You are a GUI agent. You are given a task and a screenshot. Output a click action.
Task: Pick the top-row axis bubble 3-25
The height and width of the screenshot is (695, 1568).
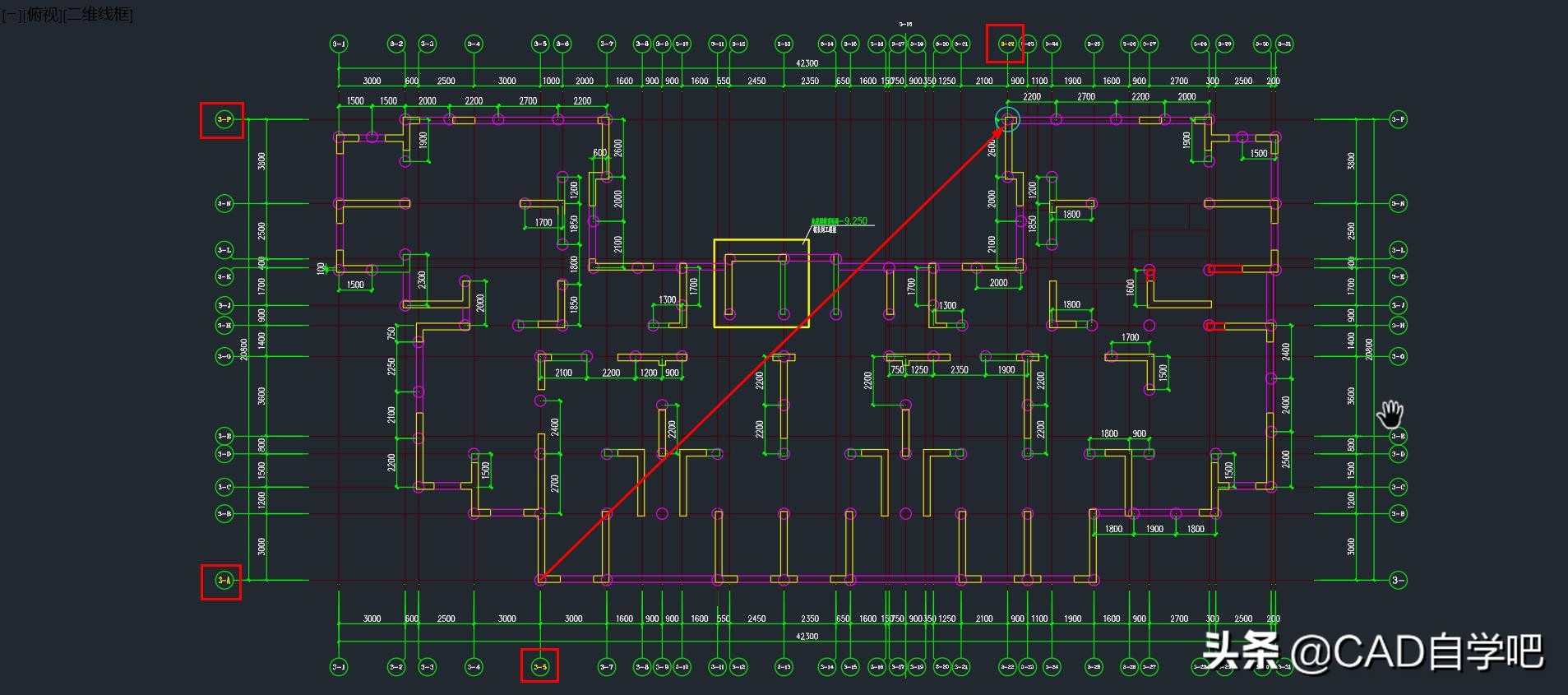pyautogui.click(x=1094, y=44)
